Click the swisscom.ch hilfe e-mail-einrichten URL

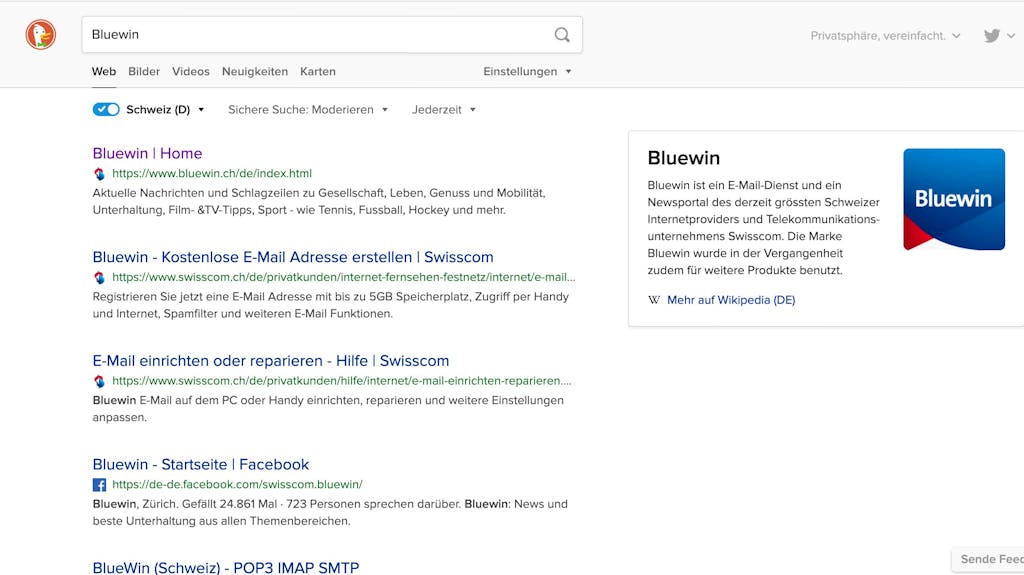coord(342,380)
